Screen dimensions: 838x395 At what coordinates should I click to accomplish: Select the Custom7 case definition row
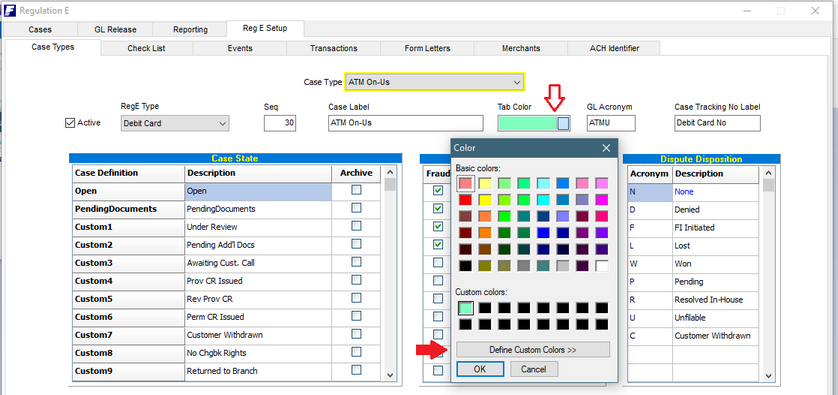(128, 335)
